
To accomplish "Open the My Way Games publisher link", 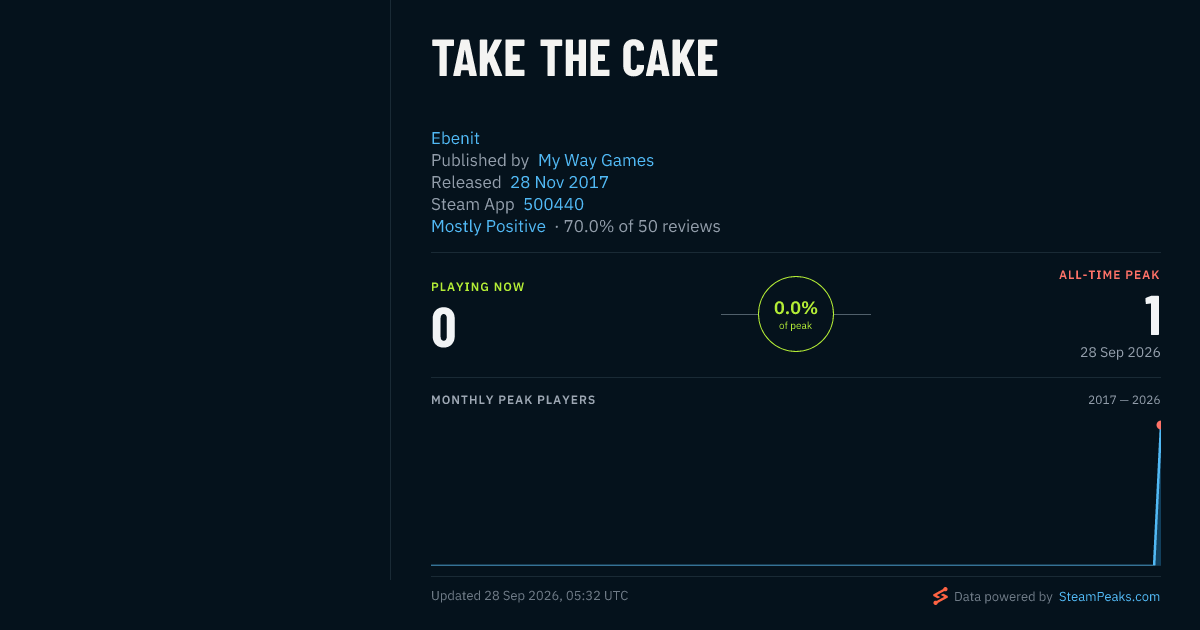I will pyautogui.click(x=596, y=160).
